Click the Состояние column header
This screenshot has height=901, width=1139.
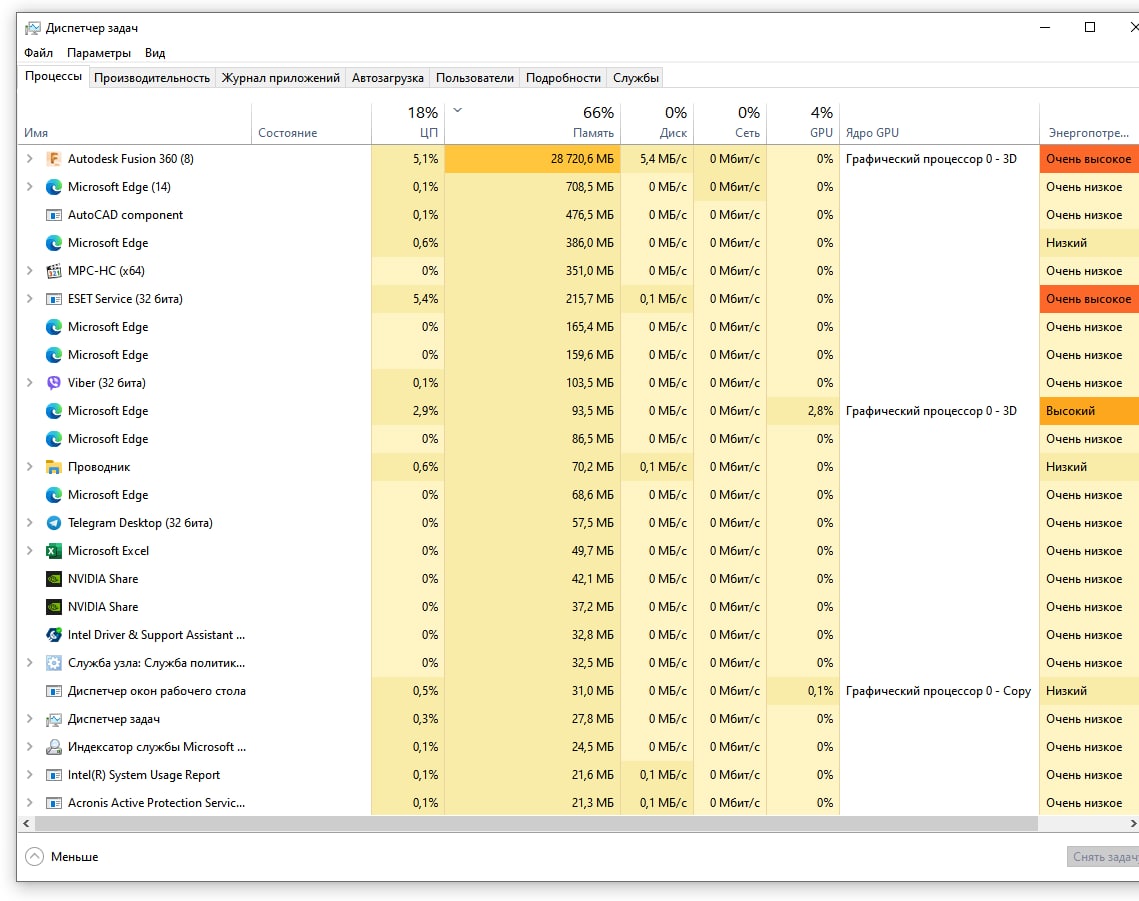point(312,124)
